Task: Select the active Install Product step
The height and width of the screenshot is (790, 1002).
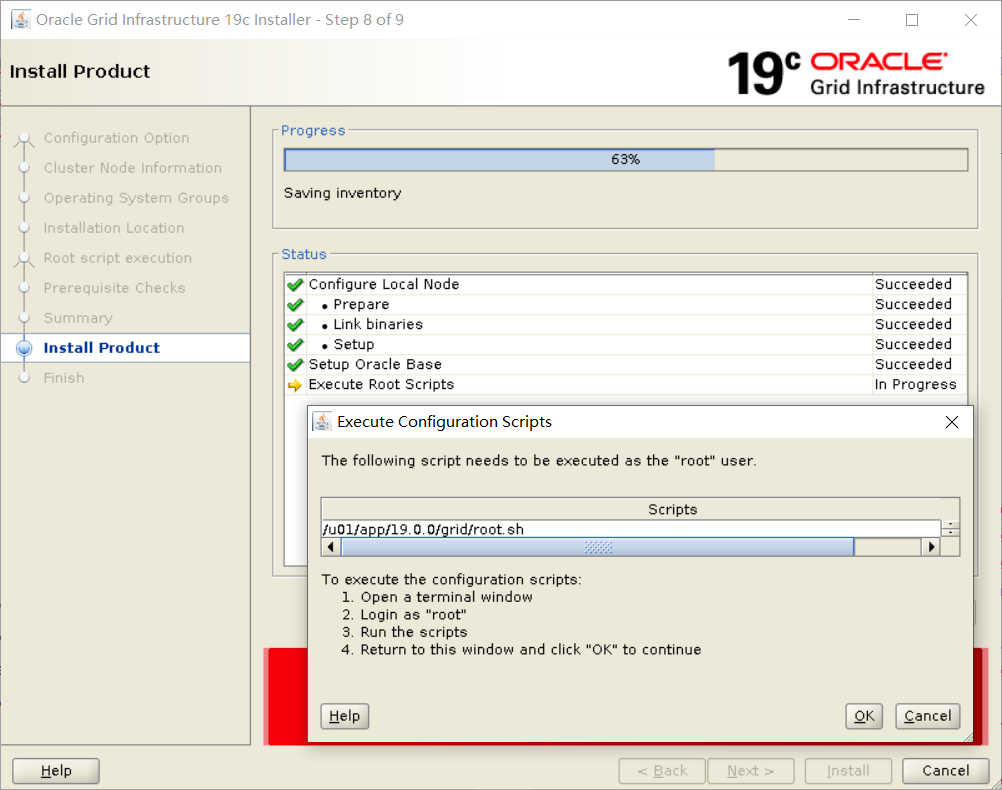Action: pyautogui.click(x=102, y=348)
